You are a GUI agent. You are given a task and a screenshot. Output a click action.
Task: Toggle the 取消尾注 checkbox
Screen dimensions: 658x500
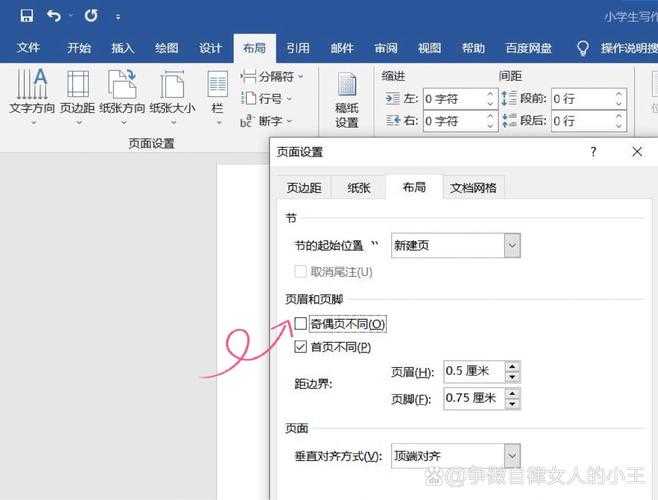[x=300, y=272]
